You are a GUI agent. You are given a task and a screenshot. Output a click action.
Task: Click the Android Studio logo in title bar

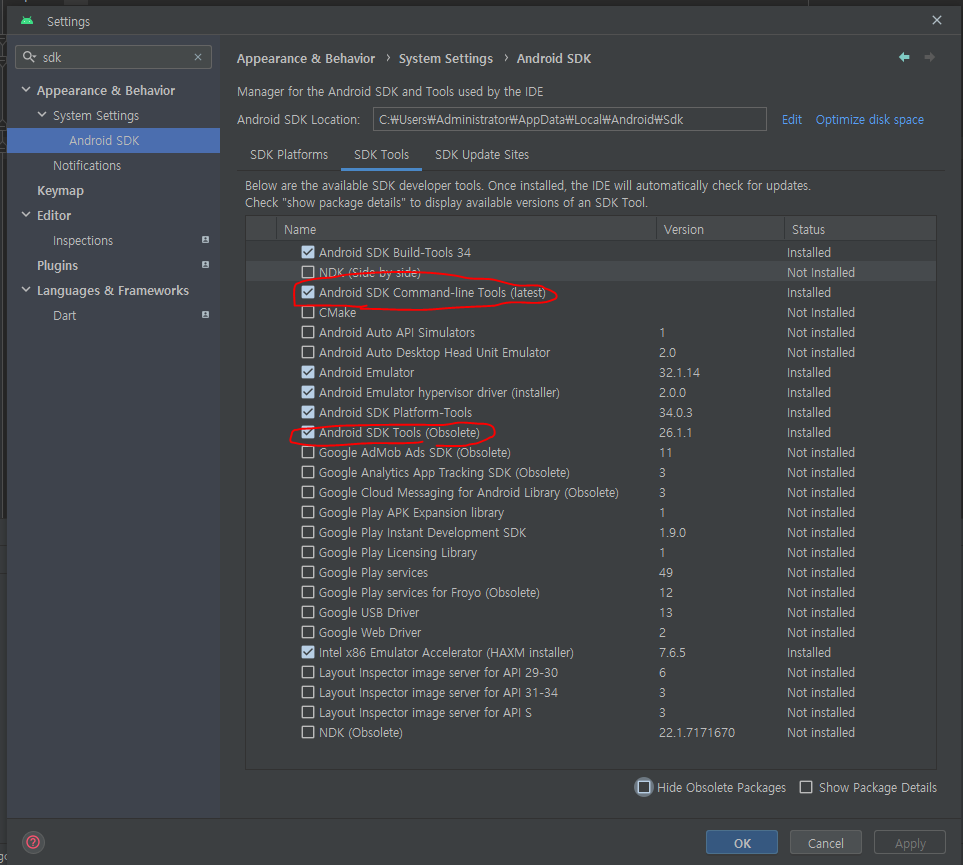[x=27, y=21]
